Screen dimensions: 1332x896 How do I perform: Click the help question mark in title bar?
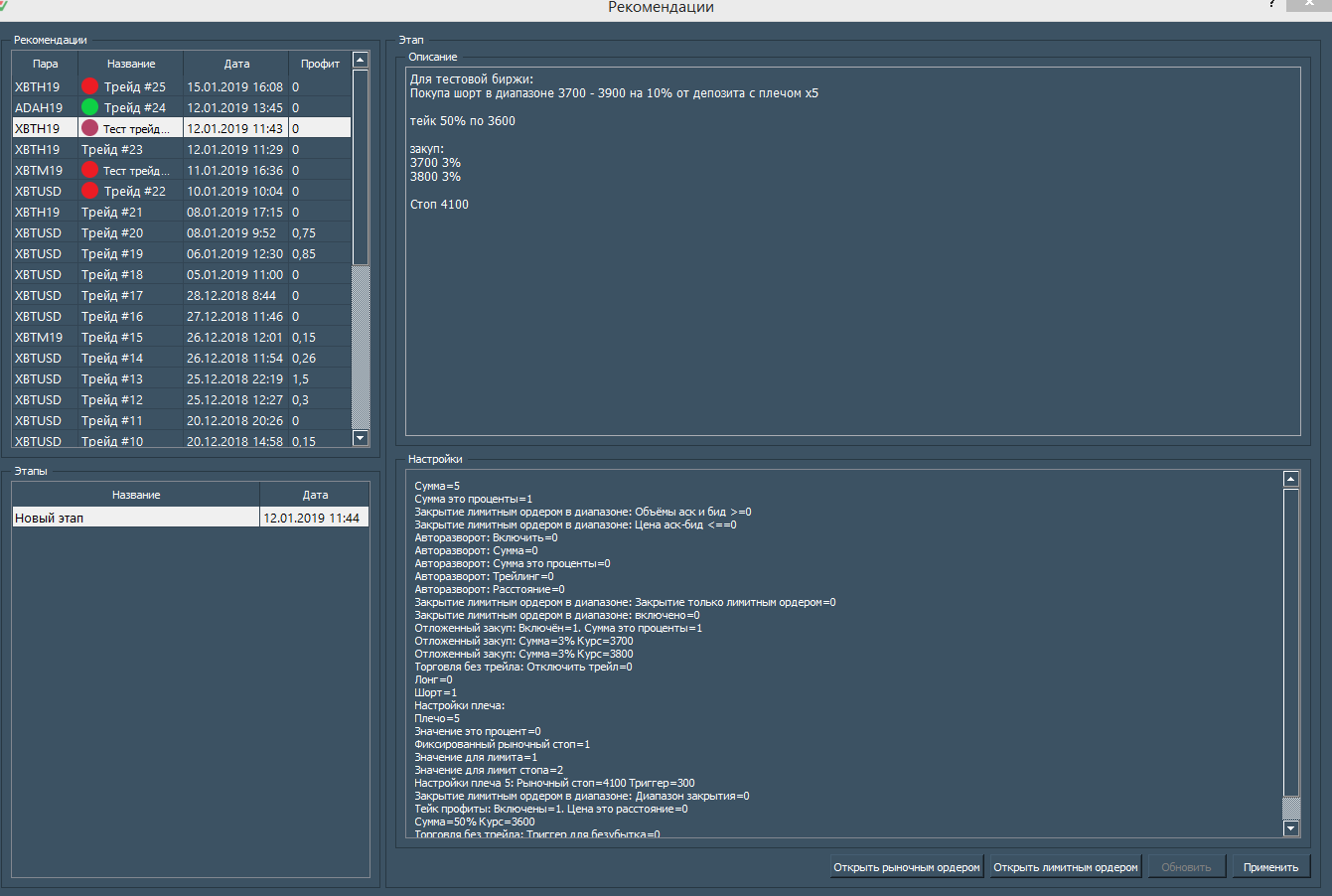[1271, 5]
